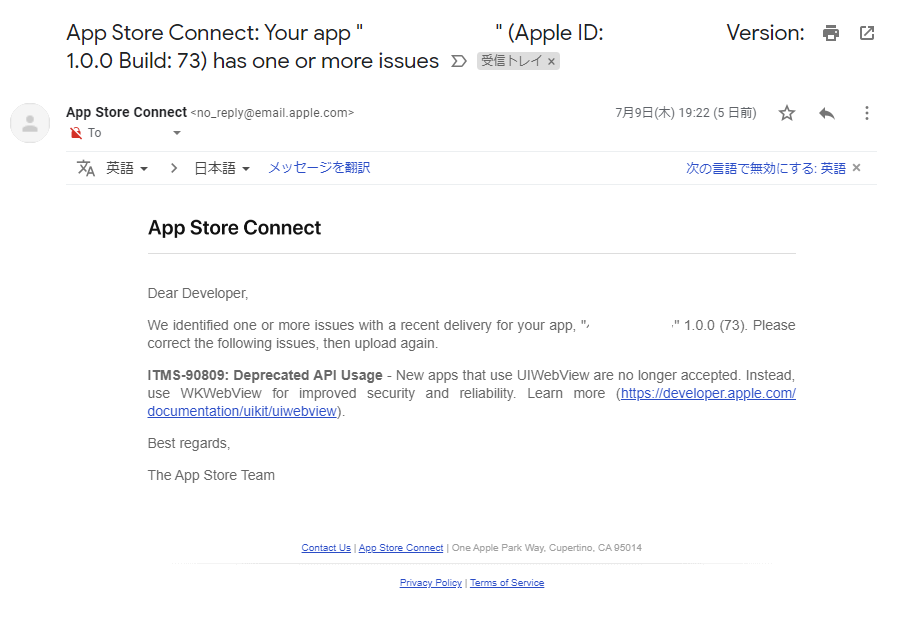Click the translate icon

coord(86,168)
